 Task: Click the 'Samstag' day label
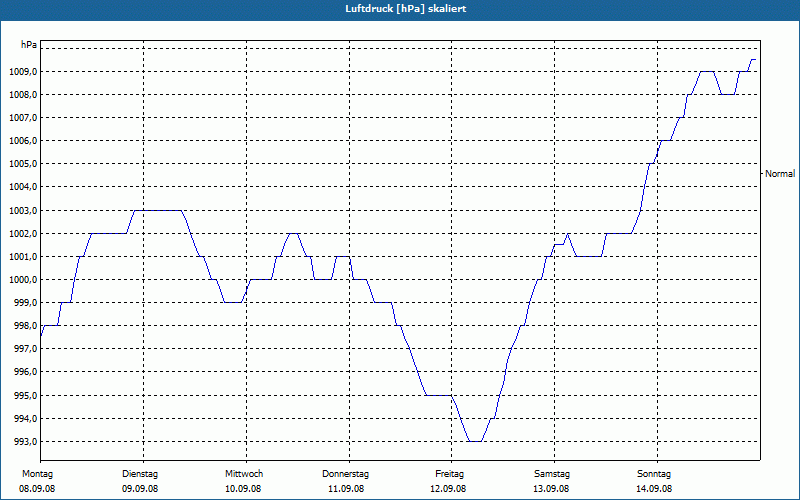click(x=552, y=474)
